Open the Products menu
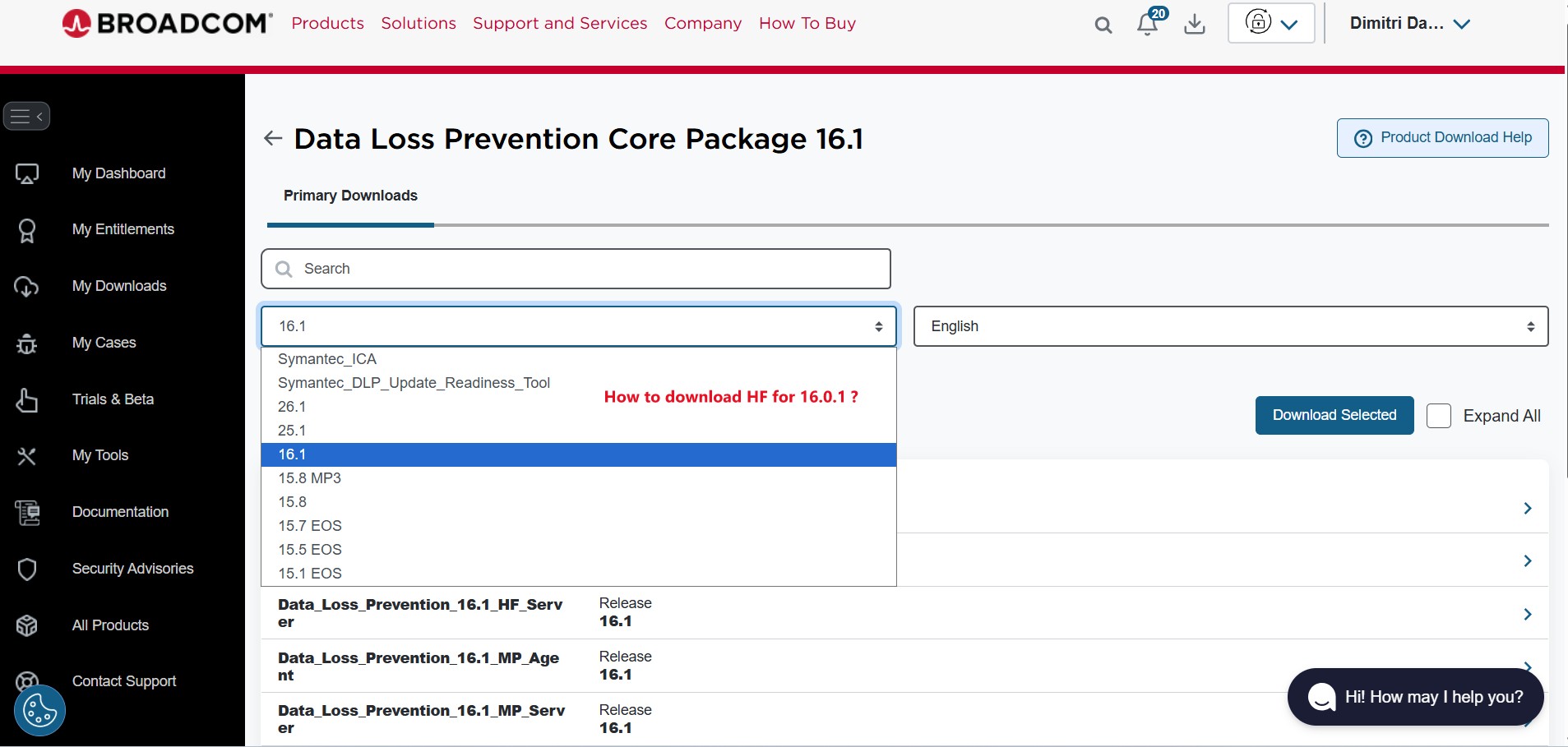 click(x=327, y=23)
